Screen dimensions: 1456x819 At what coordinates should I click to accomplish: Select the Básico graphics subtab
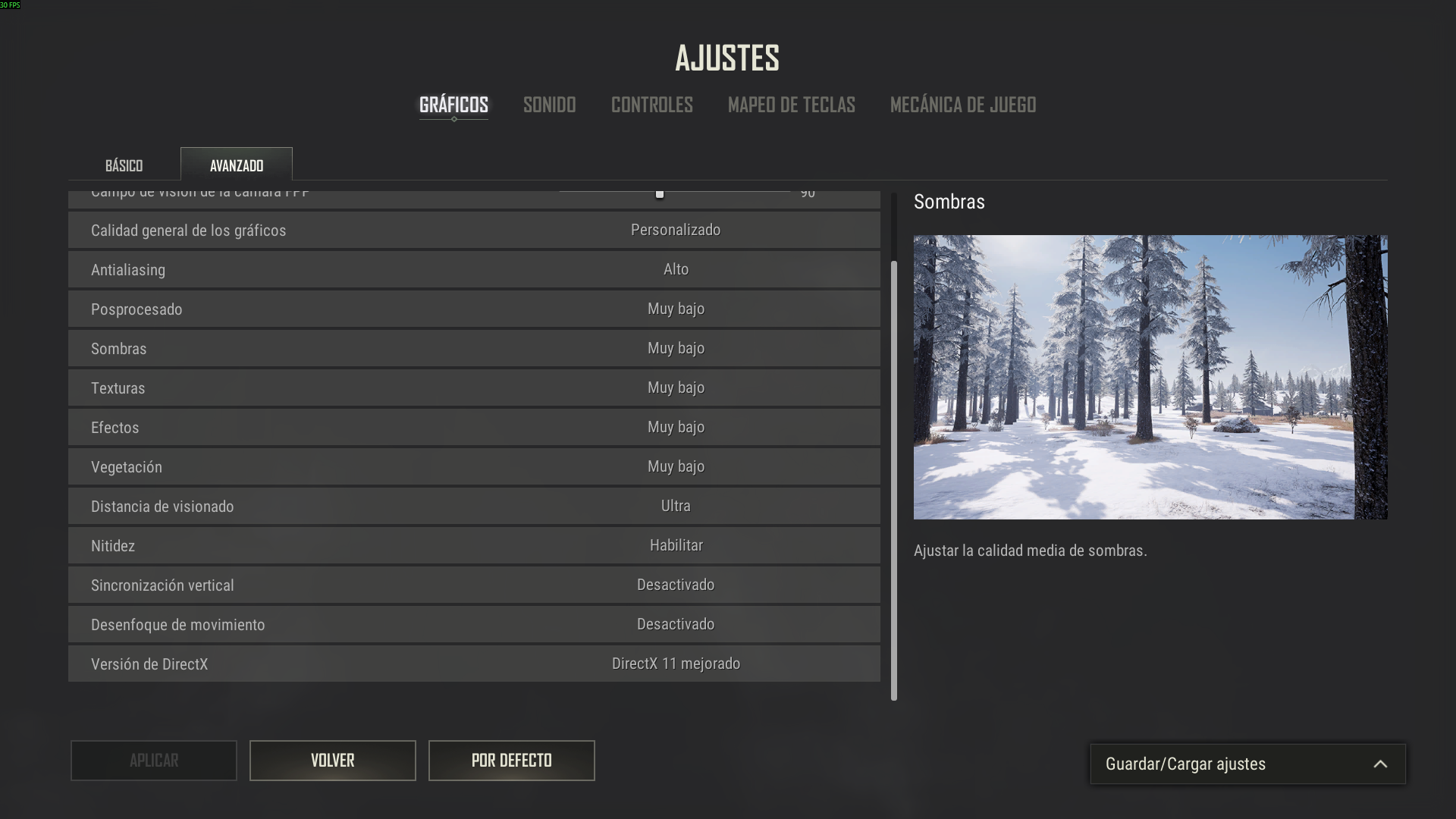click(124, 165)
